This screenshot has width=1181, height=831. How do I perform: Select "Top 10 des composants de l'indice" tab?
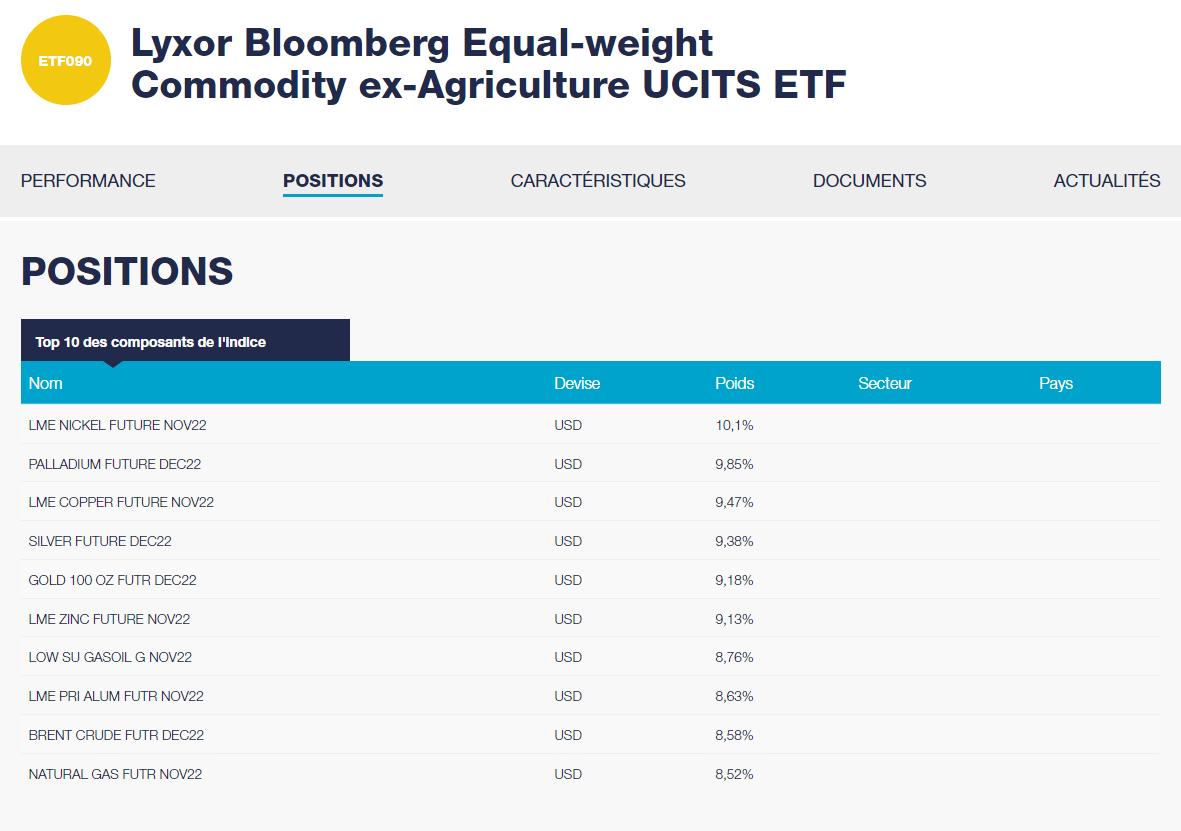point(151,342)
